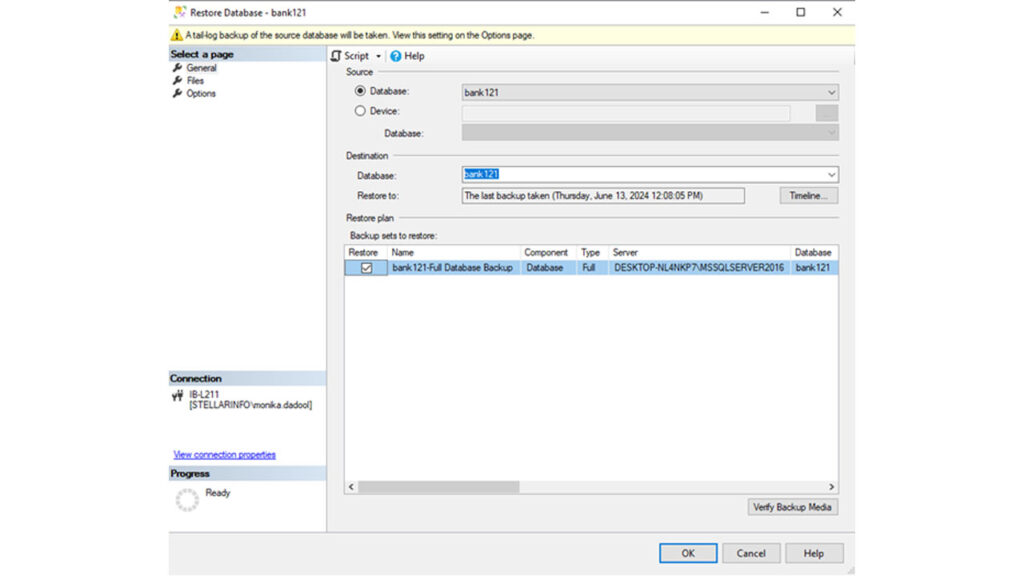The width and height of the screenshot is (1024, 576).
Task: Maximize the Restore Database window
Action: coord(801,12)
